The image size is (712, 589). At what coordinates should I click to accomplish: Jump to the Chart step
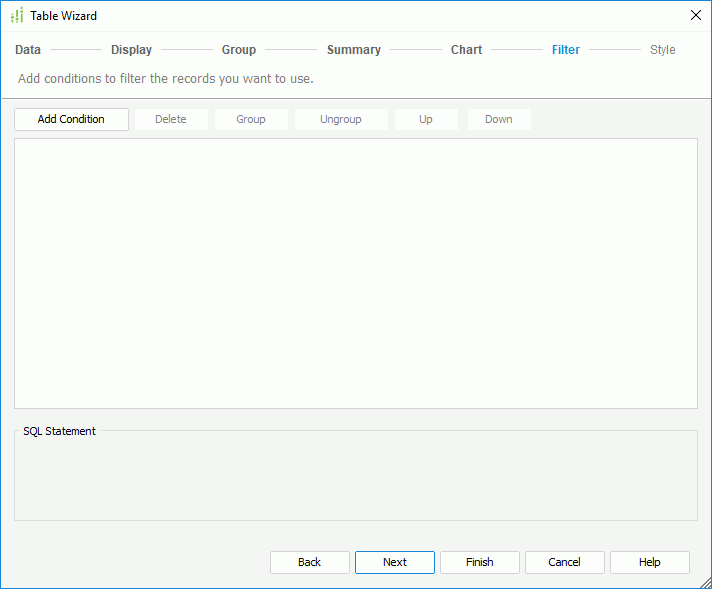466,49
